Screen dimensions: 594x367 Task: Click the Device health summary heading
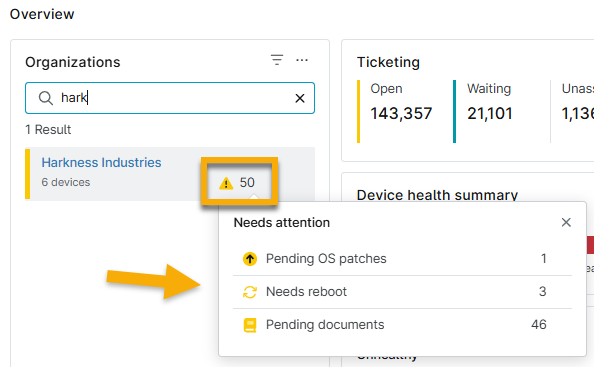click(x=437, y=195)
